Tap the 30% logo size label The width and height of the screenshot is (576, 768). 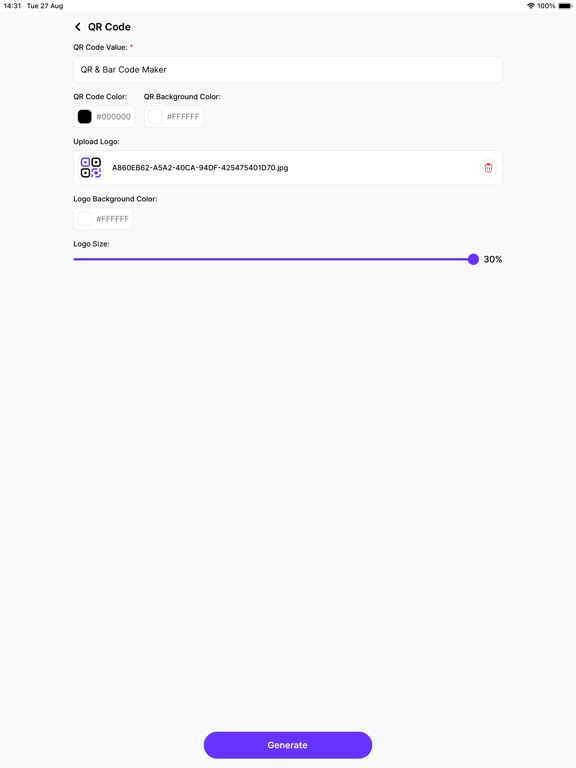pos(493,259)
